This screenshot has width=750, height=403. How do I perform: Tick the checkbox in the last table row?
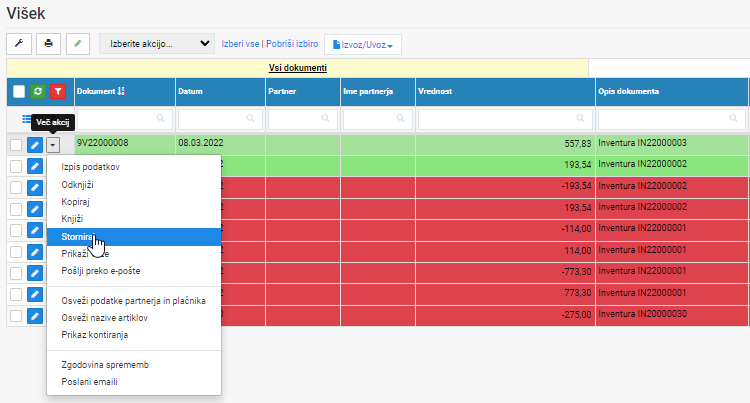pos(16,316)
